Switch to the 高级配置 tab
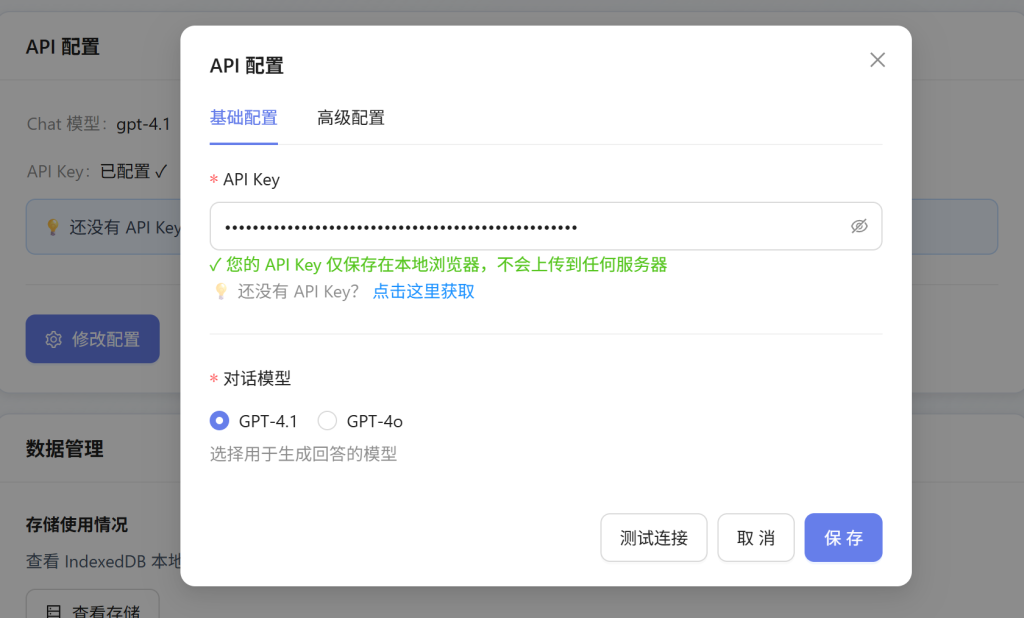The image size is (1024, 618). [x=350, y=117]
